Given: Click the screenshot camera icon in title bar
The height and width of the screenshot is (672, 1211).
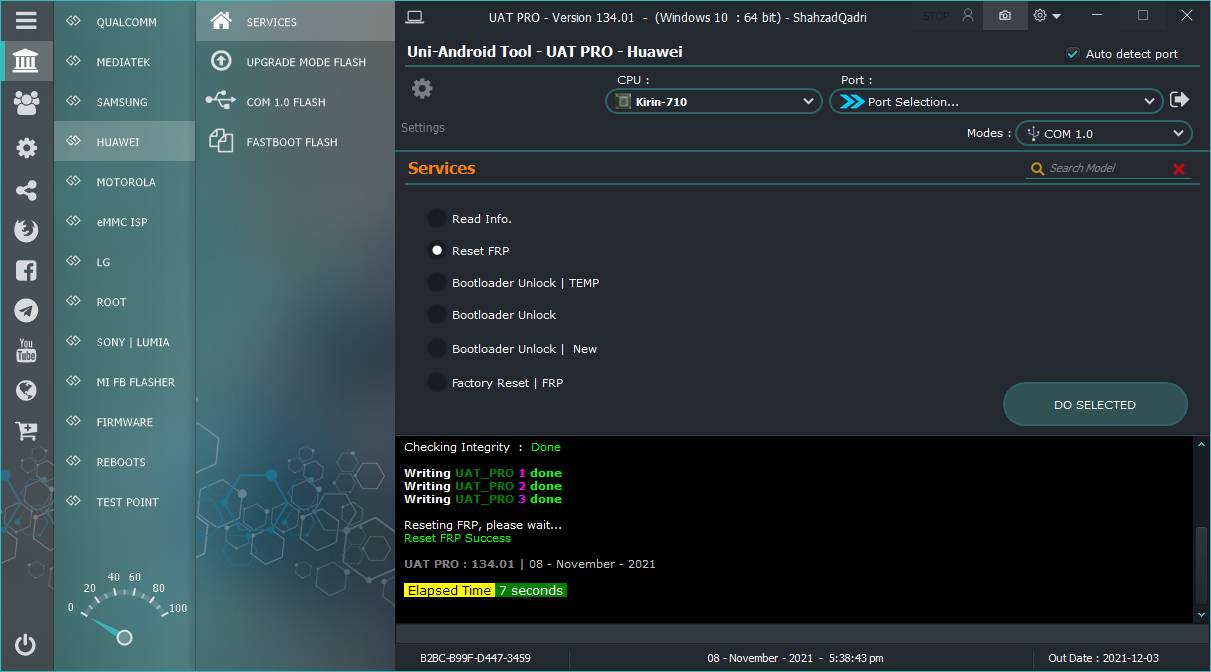Looking at the screenshot, I should 1004,16.
